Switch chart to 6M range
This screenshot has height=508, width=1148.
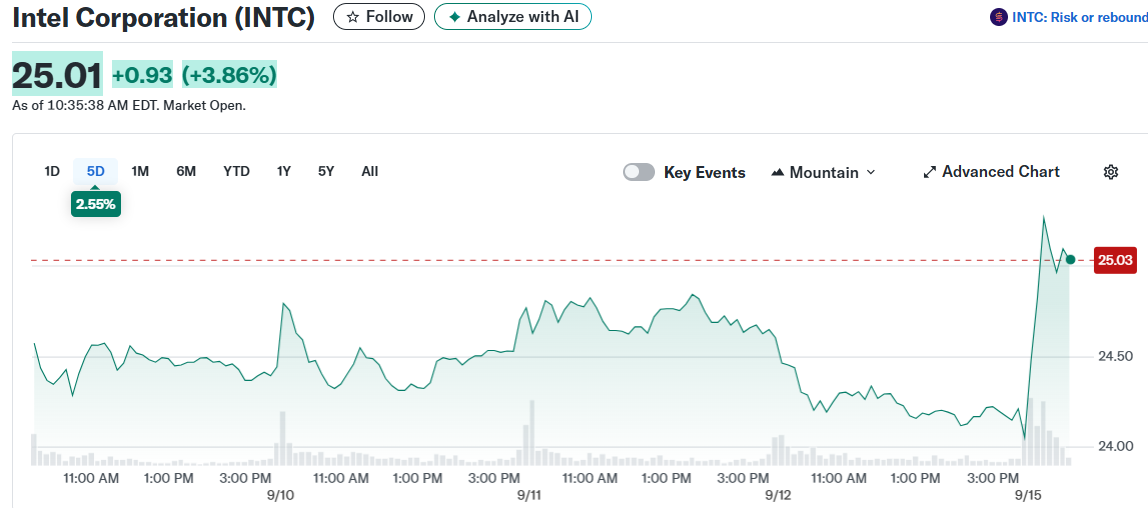click(186, 172)
